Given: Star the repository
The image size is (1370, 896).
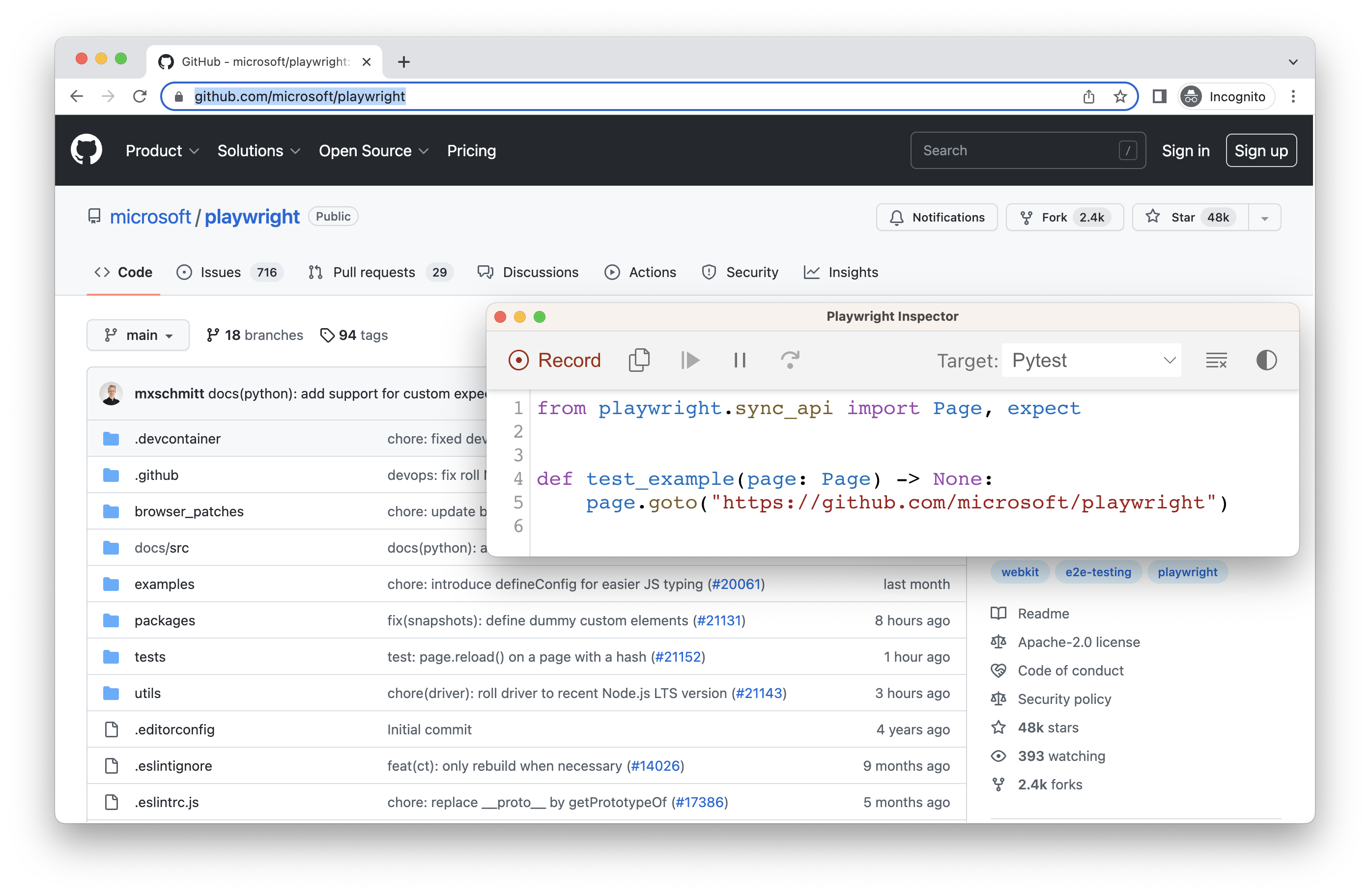Looking at the screenshot, I should click(x=1190, y=217).
